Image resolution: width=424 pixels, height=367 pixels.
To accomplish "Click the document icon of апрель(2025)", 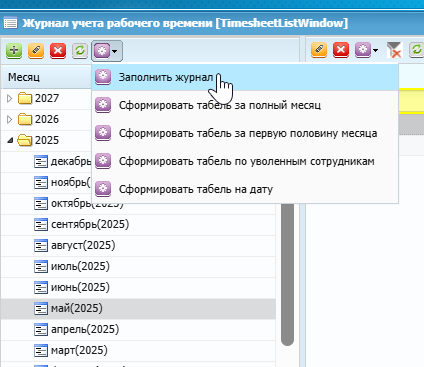I will 41,330.
